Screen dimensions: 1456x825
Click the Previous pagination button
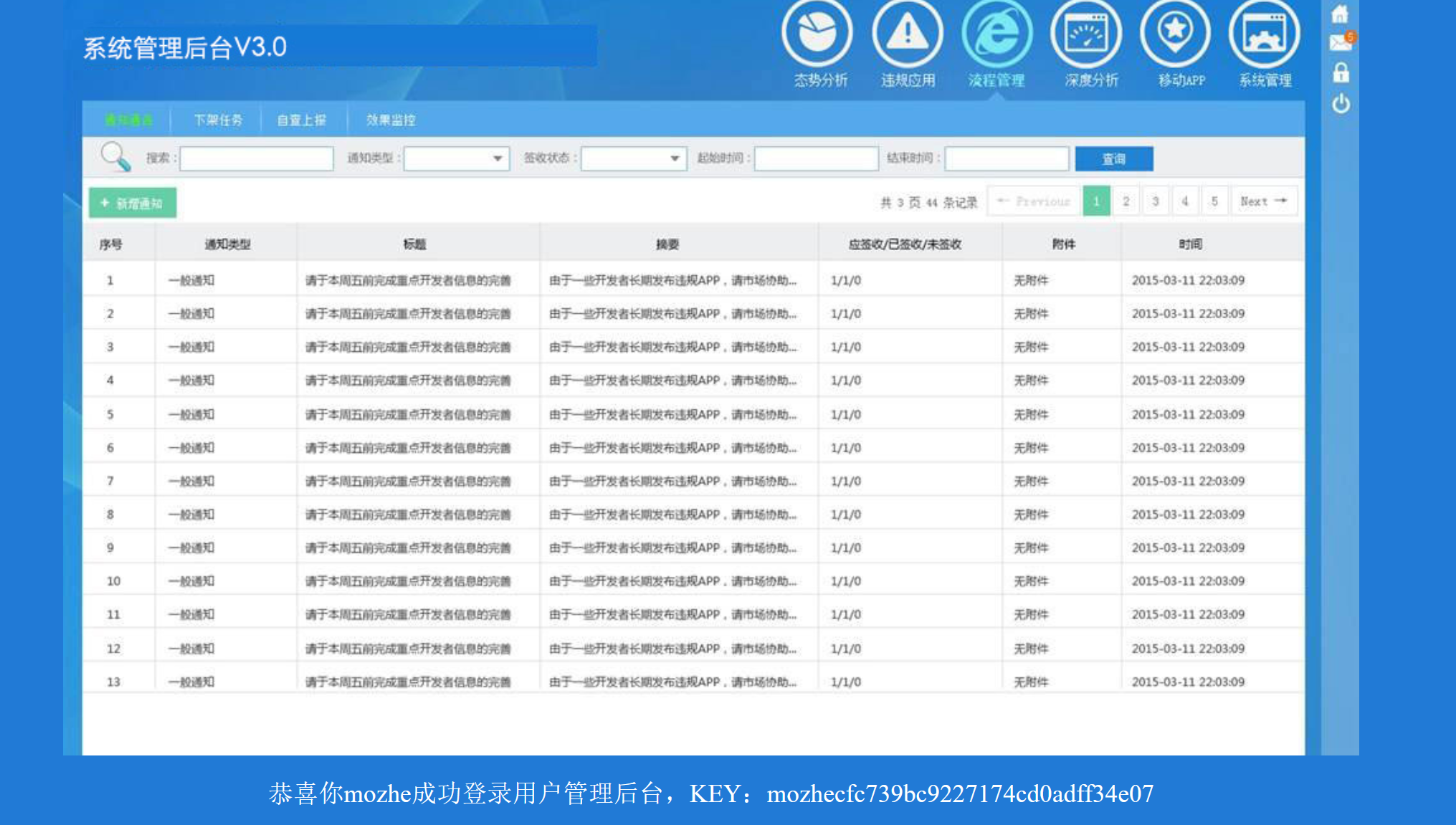click(x=1034, y=201)
